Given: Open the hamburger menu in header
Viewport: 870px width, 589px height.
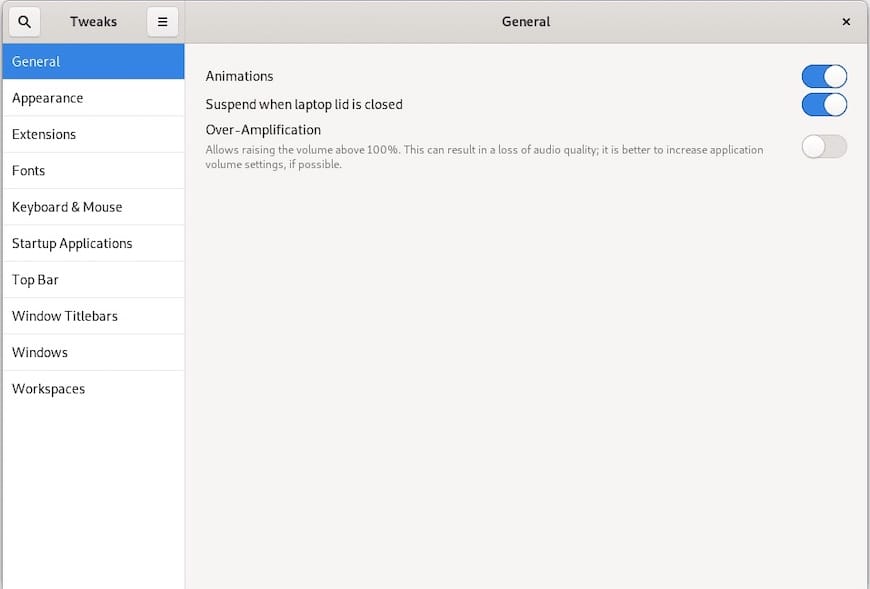Looking at the screenshot, I should coord(162,21).
